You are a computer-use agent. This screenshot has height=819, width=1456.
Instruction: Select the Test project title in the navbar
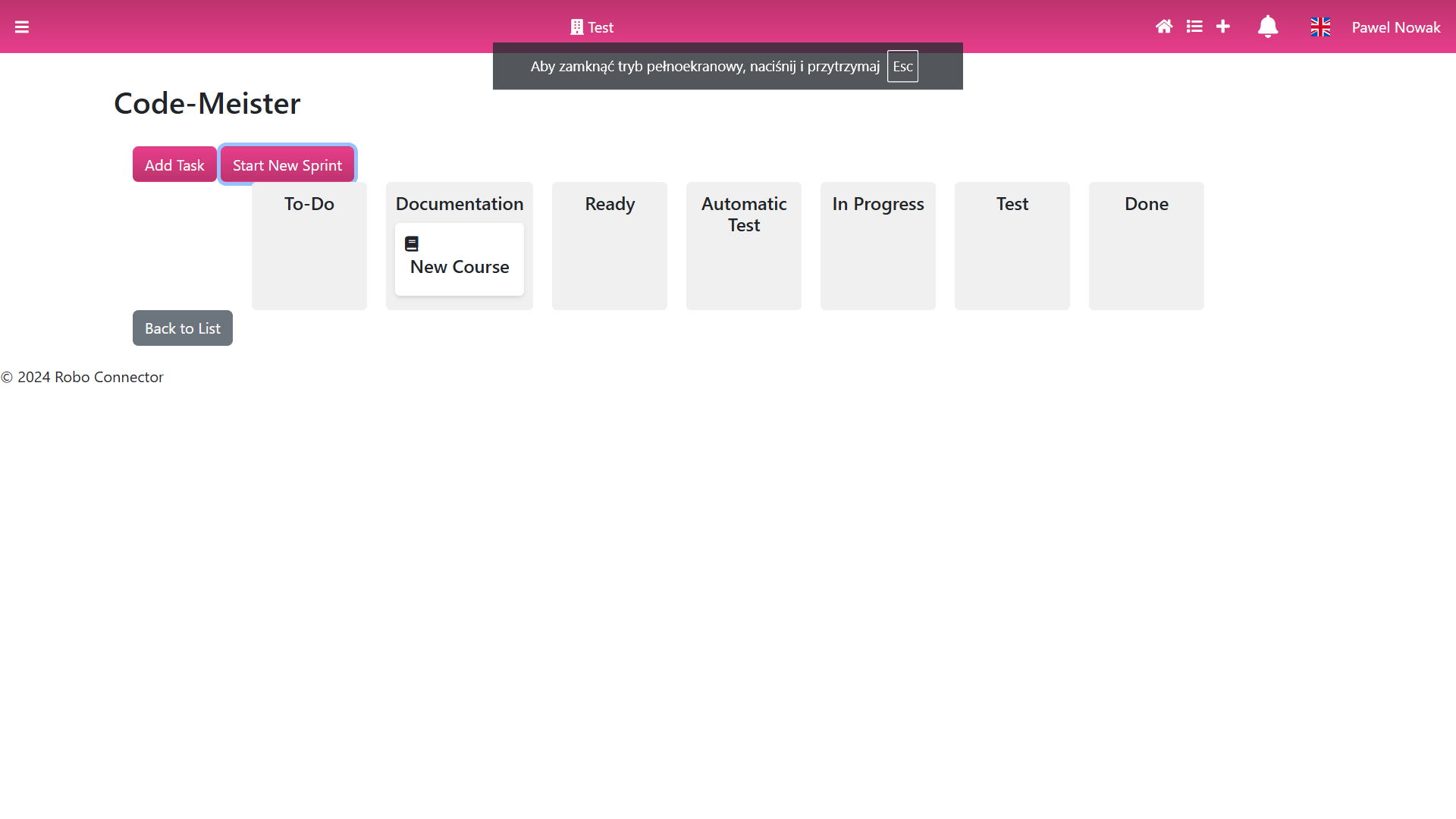tap(600, 27)
